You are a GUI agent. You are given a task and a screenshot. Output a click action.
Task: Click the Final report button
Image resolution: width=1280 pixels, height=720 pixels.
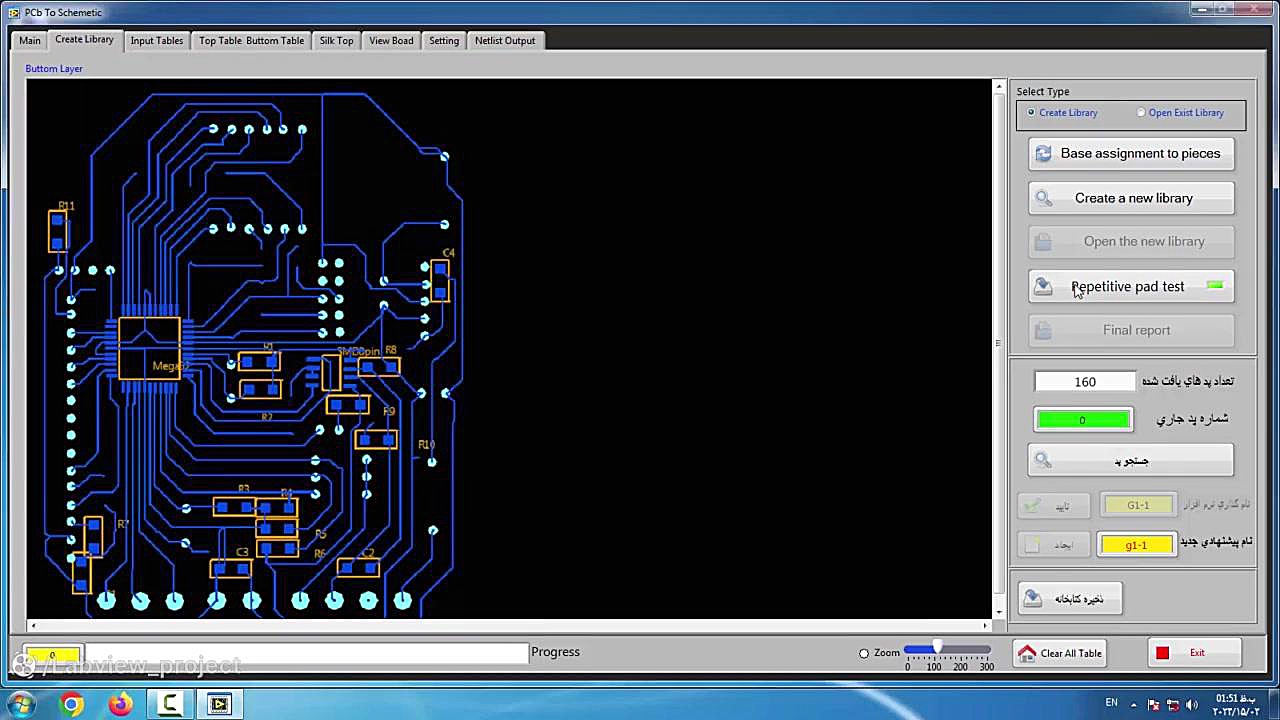tap(1131, 330)
